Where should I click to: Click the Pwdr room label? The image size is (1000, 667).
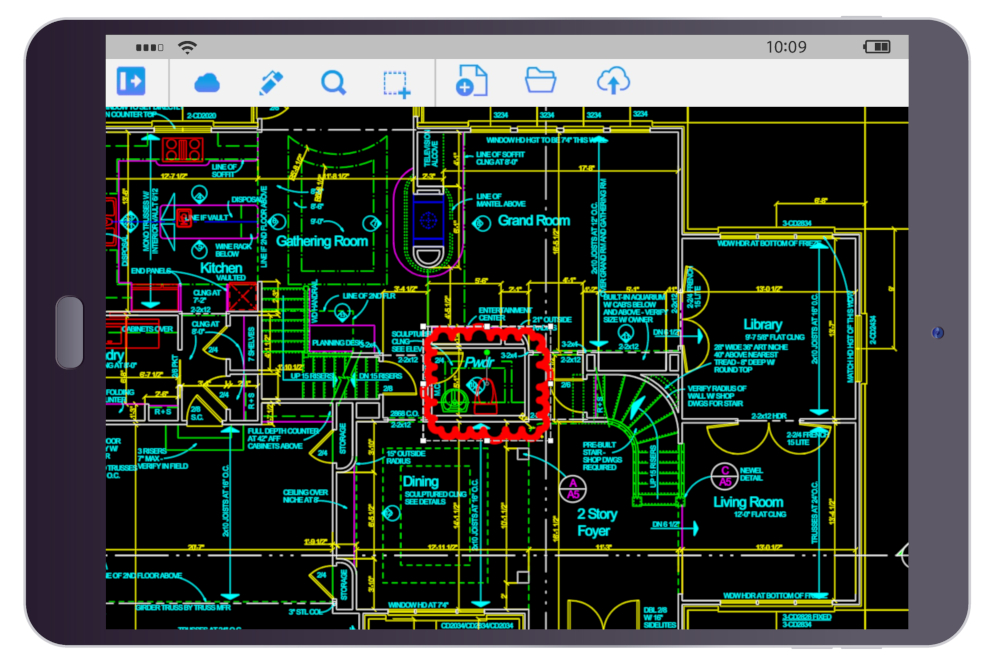pyautogui.click(x=479, y=363)
